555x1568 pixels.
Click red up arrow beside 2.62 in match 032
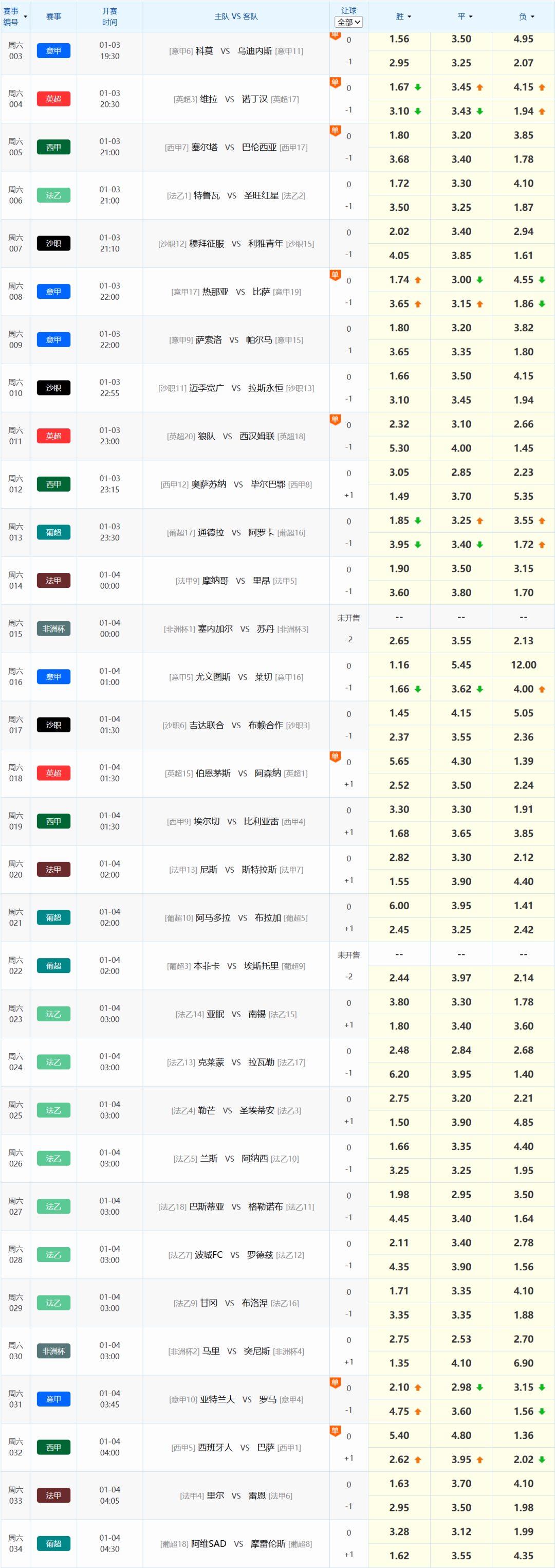coord(418,1459)
